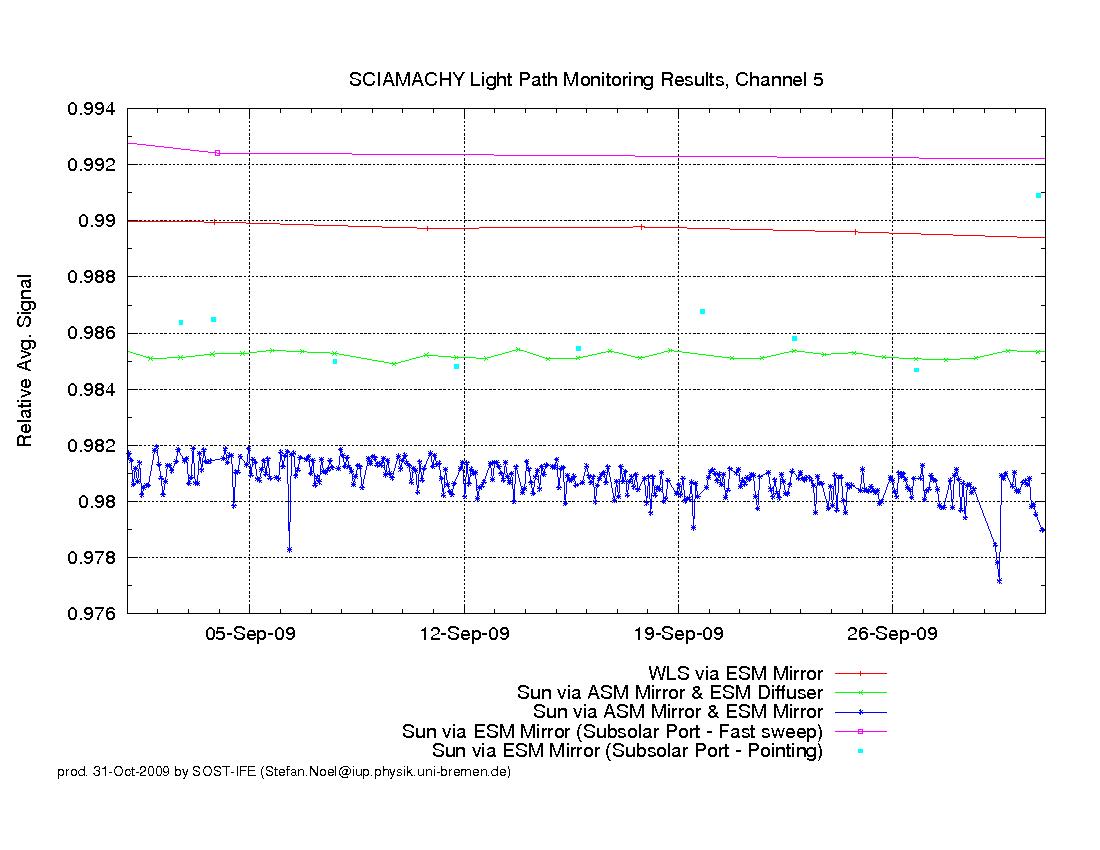Click the 0.986 y-axis tick label
Image resolution: width=1100 pixels, height=850 pixels.
[x=91, y=334]
